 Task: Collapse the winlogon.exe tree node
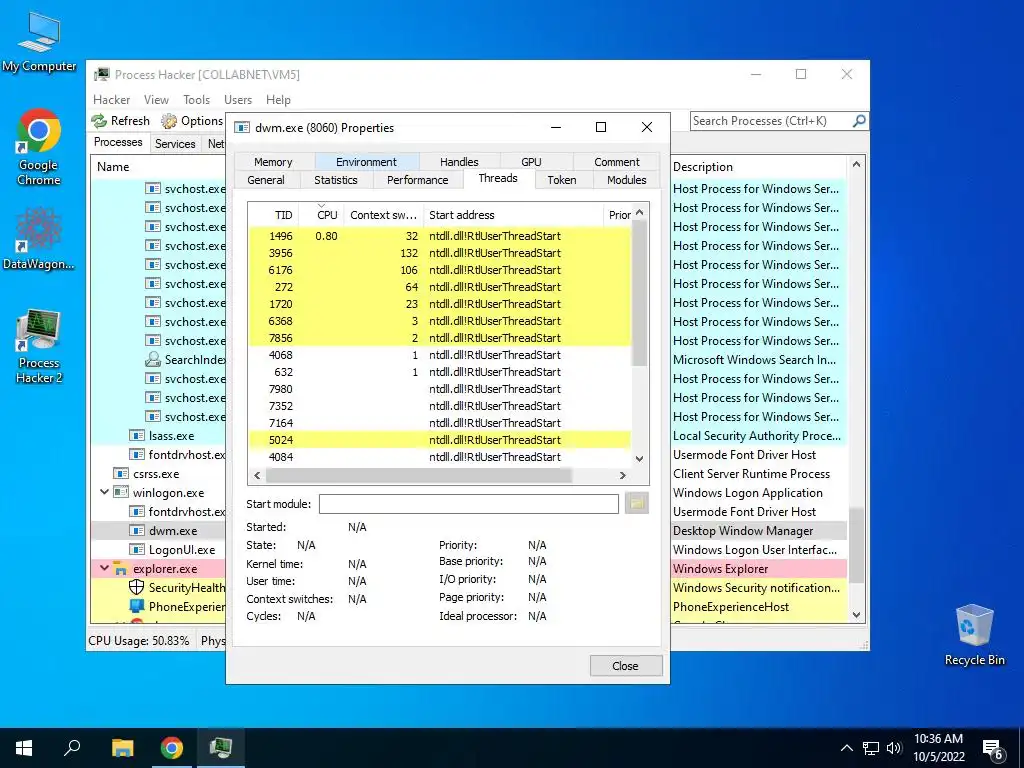[x=104, y=492]
